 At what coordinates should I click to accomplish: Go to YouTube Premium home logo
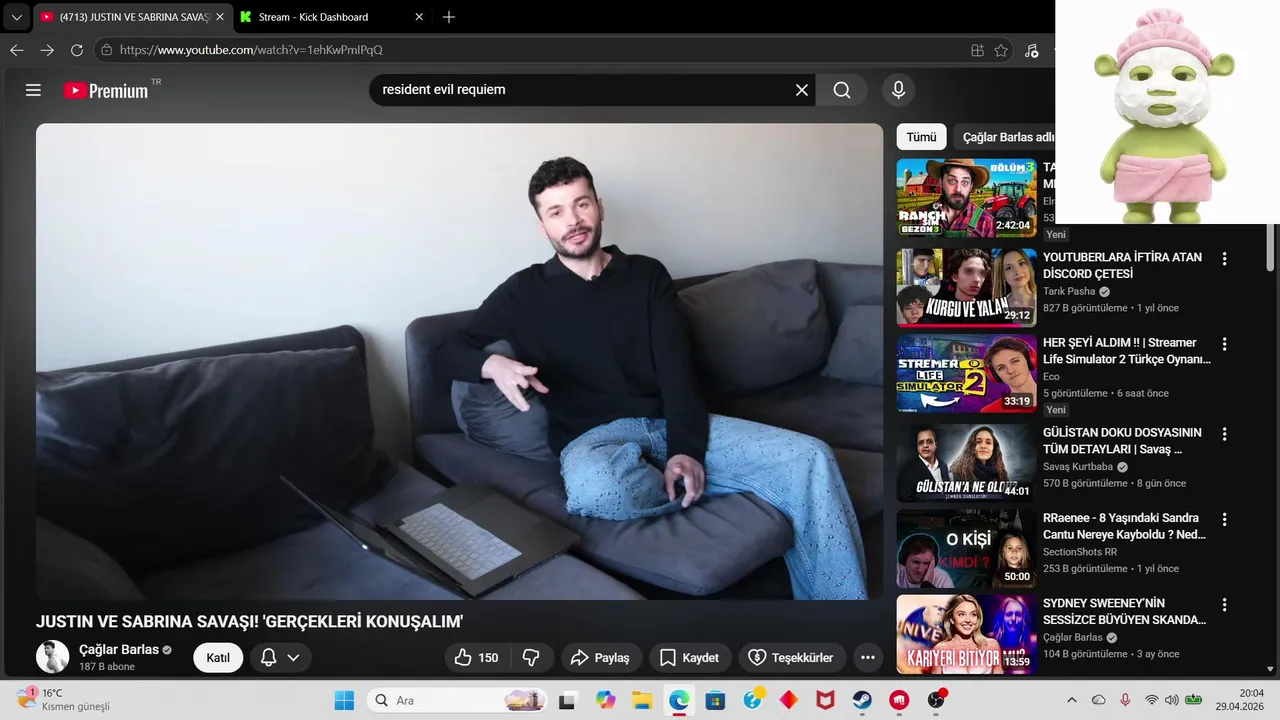click(106, 90)
